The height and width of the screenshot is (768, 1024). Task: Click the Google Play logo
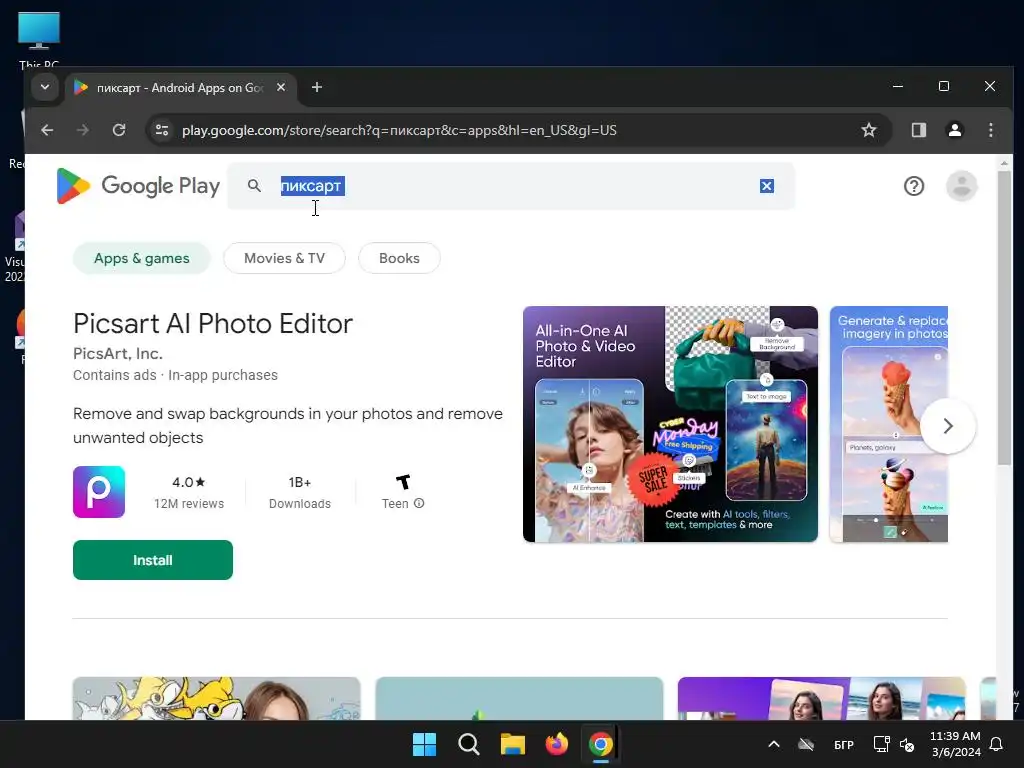138,186
